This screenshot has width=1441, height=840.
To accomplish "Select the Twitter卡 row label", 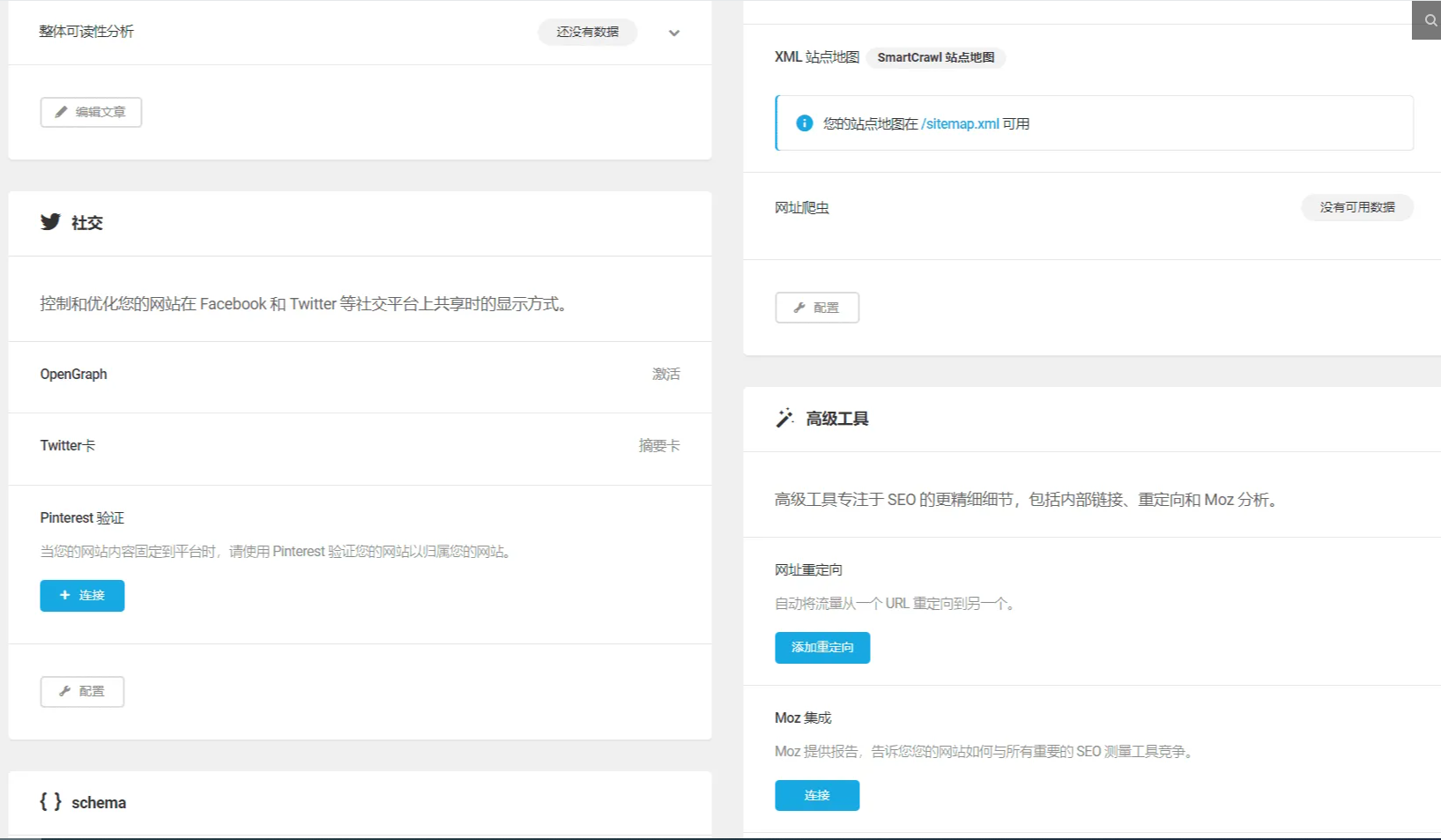I will click(x=68, y=446).
